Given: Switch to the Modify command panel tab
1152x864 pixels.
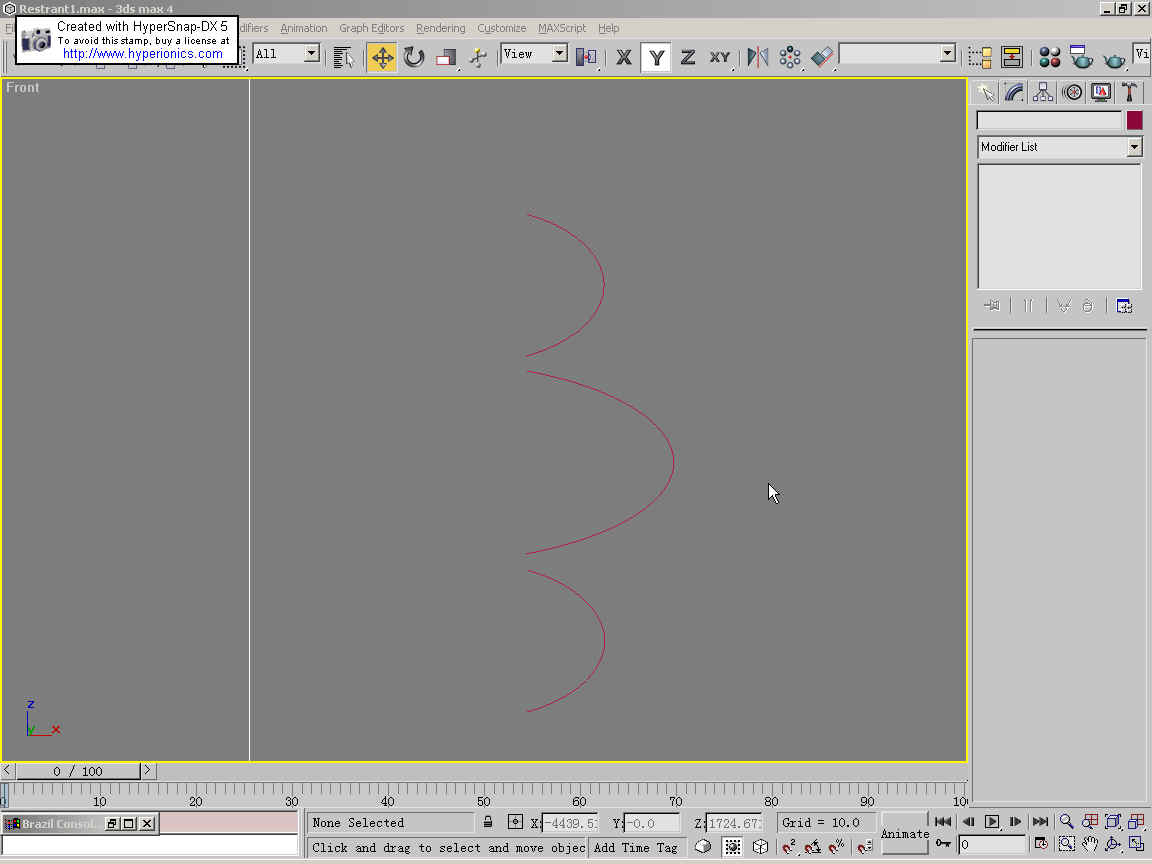Looking at the screenshot, I should [x=1014, y=93].
